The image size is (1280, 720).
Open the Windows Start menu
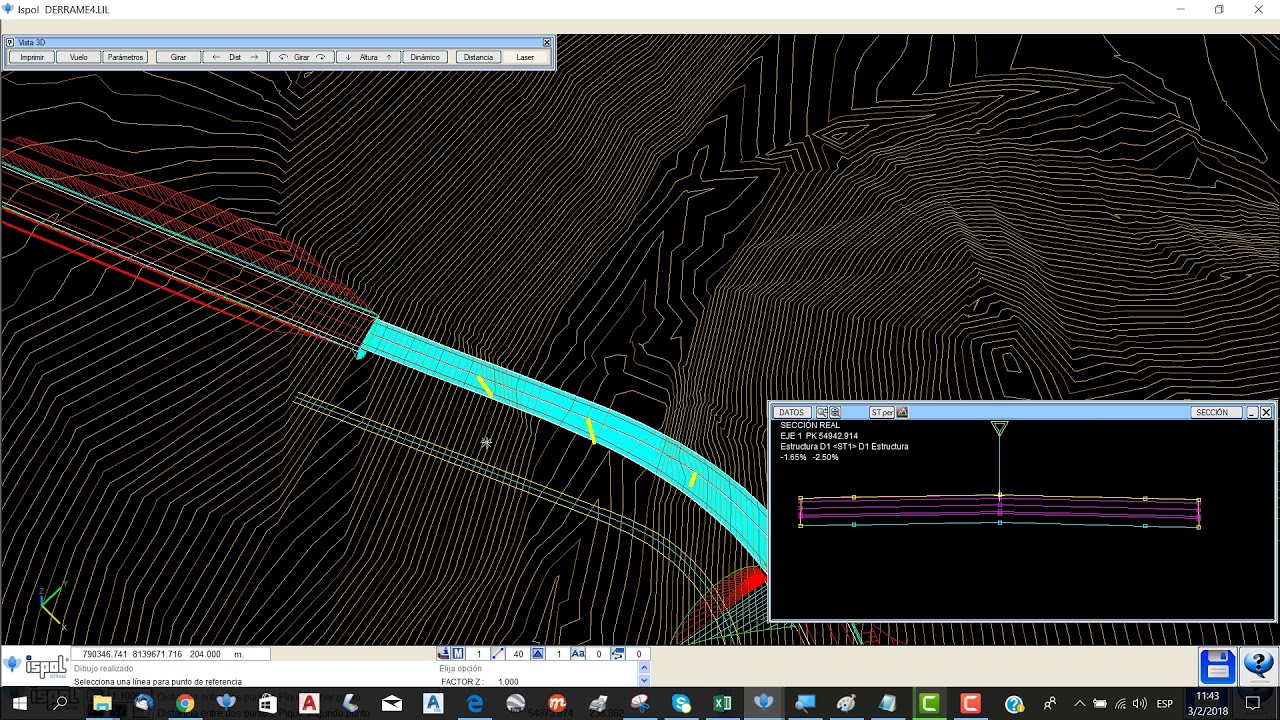20,703
